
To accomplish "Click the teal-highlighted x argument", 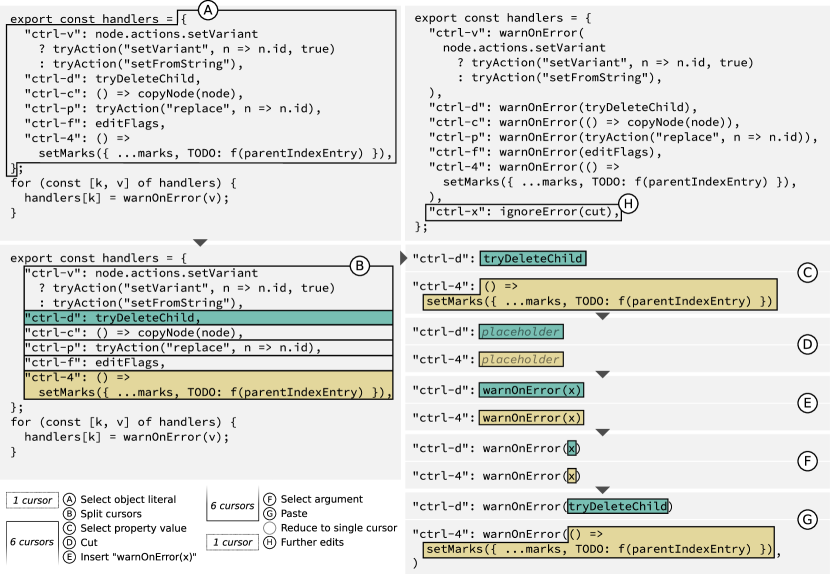I will coord(572,449).
